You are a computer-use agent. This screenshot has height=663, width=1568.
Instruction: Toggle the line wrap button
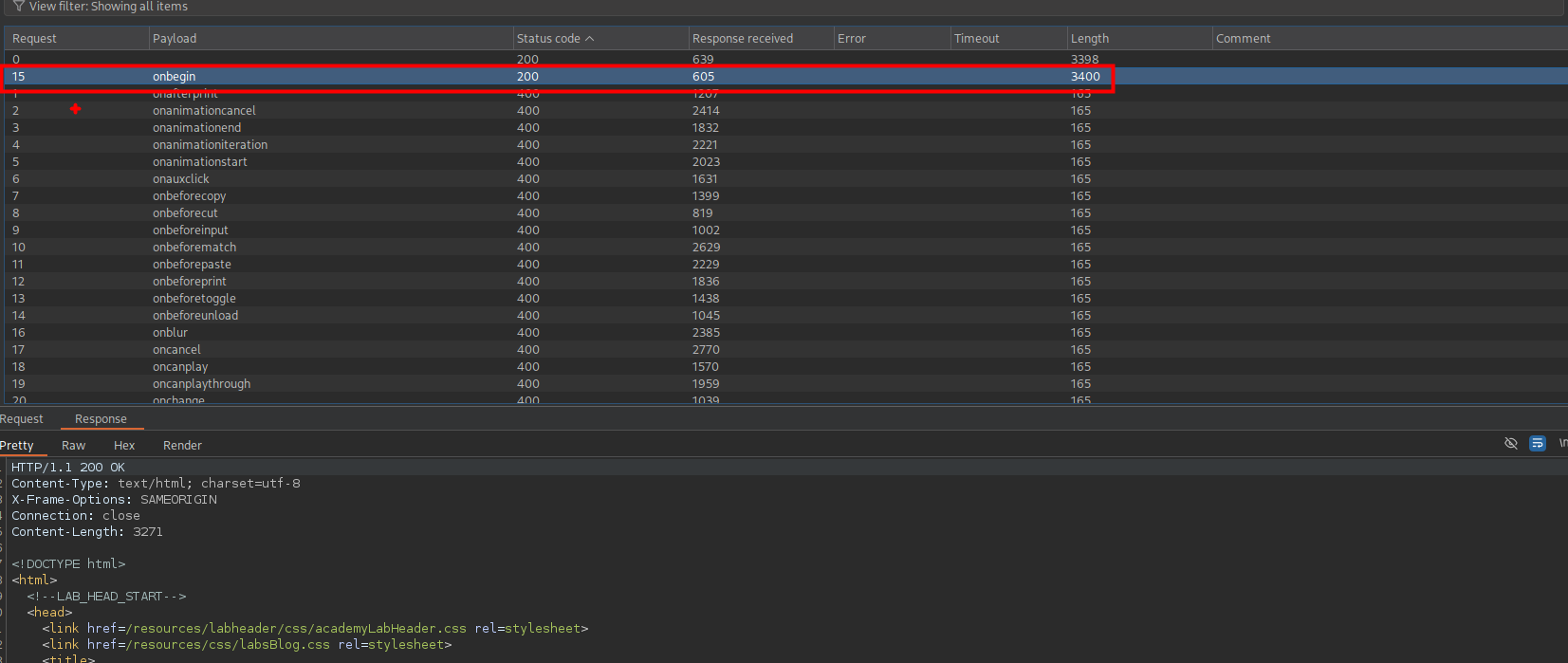pyautogui.click(x=1538, y=444)
